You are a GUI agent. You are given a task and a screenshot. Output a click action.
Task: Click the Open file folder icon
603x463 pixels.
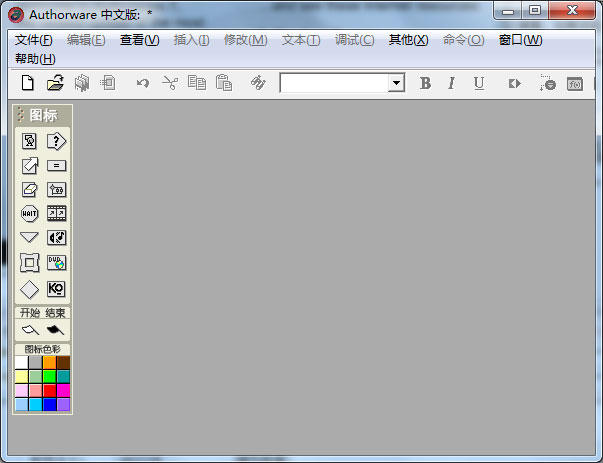coord(55,83)
